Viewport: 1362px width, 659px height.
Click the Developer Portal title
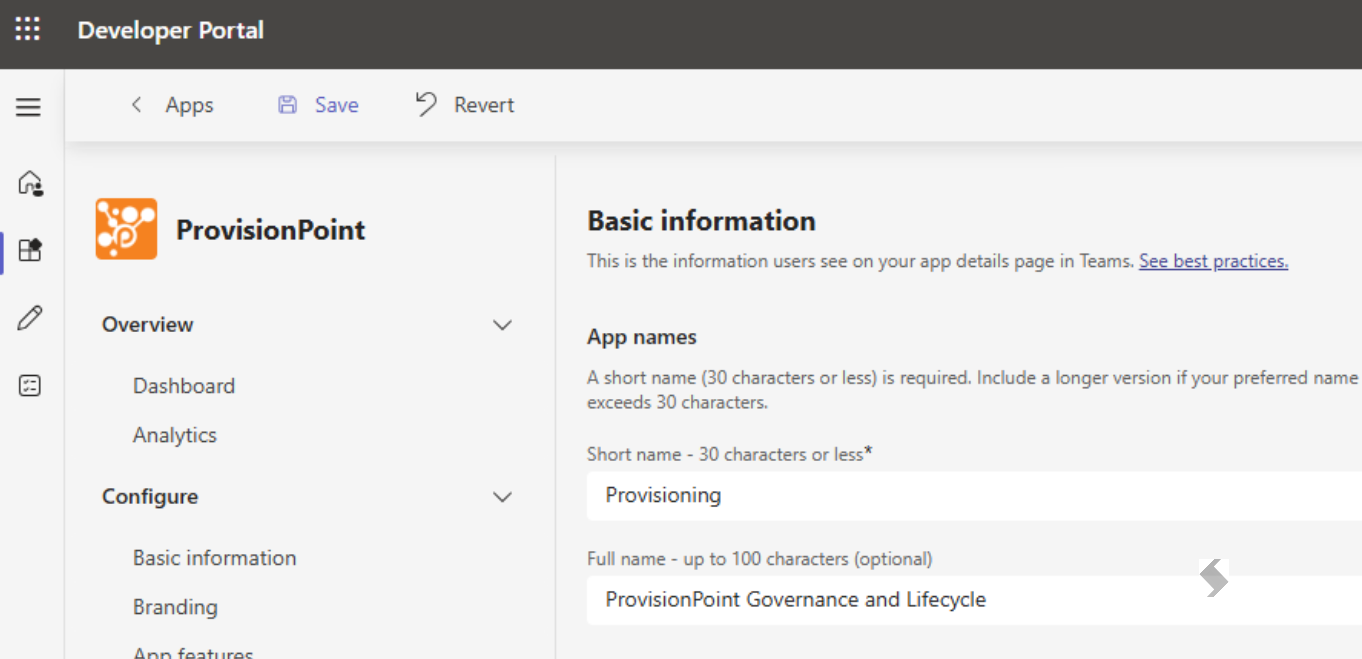point(171,30)
